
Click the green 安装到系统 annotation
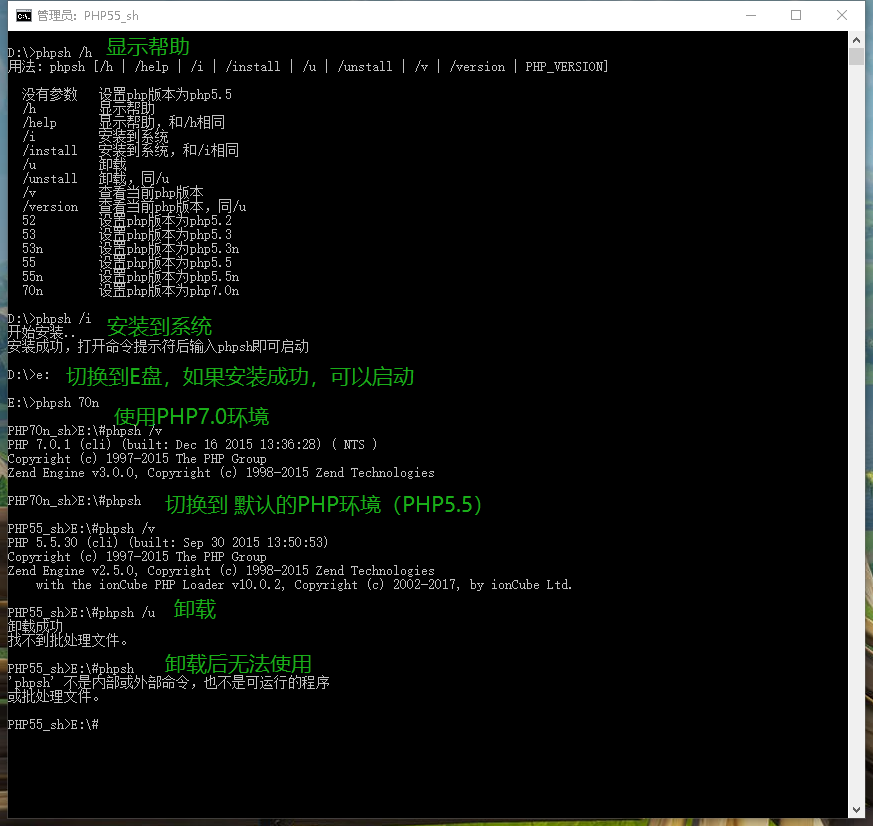tap(159, 326)
